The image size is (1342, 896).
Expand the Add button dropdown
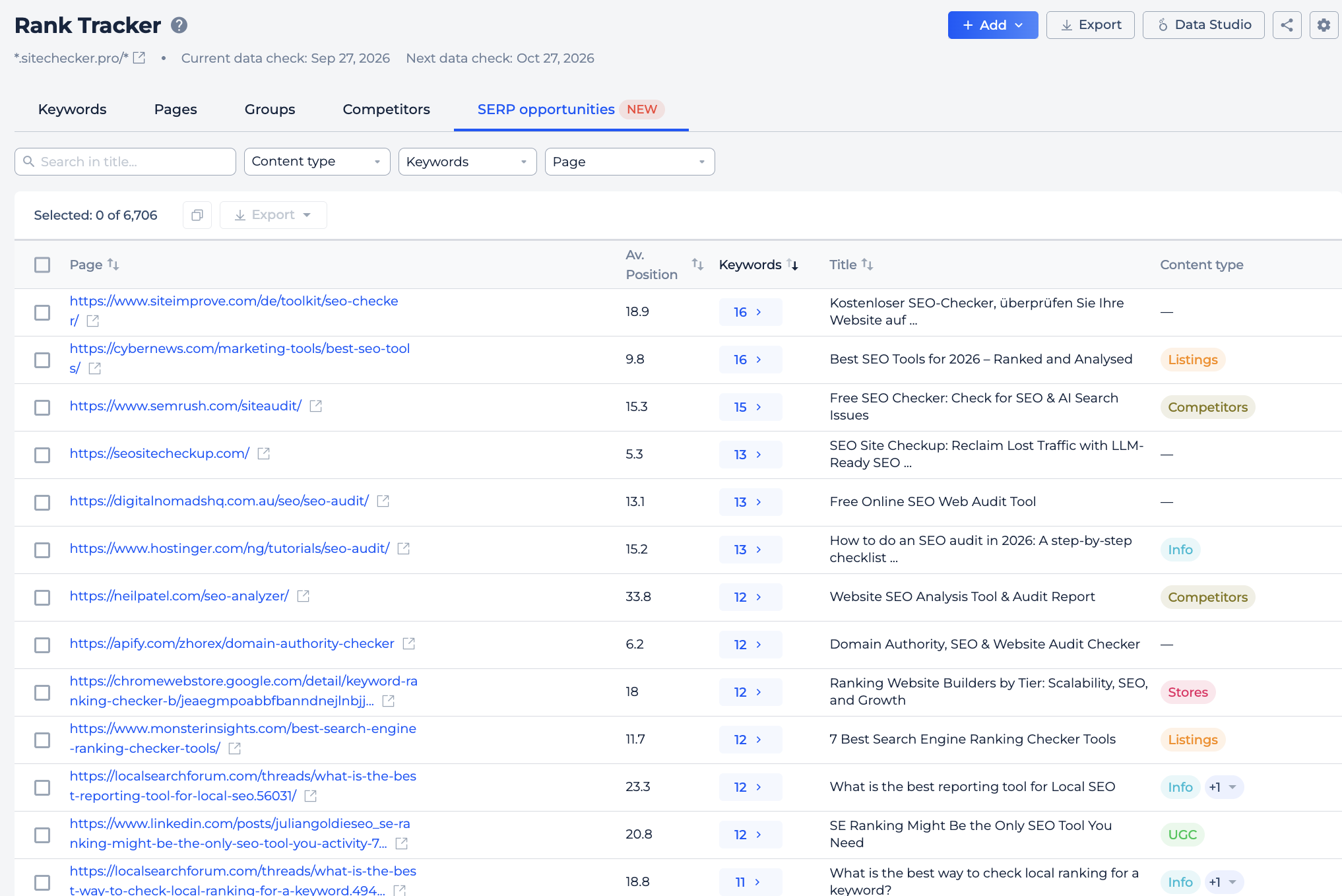[992, 25]
